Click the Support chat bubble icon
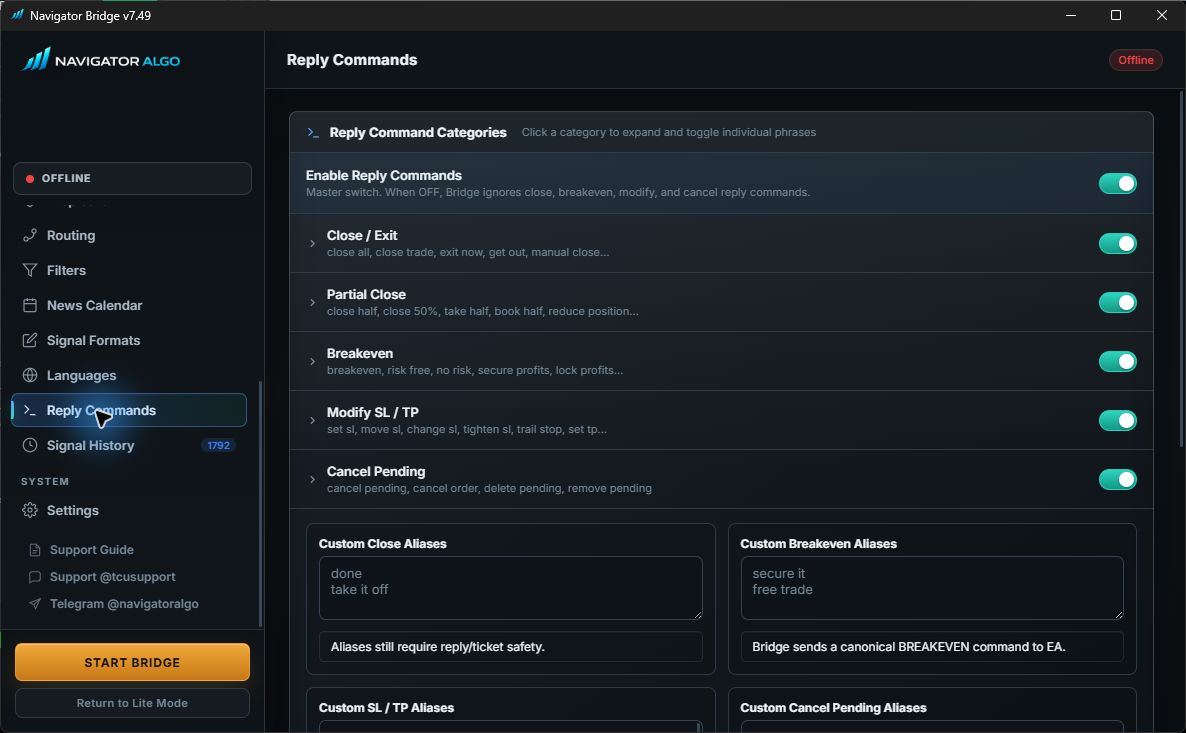Viewport: 1186px width, 733px height. click(34, 577)
